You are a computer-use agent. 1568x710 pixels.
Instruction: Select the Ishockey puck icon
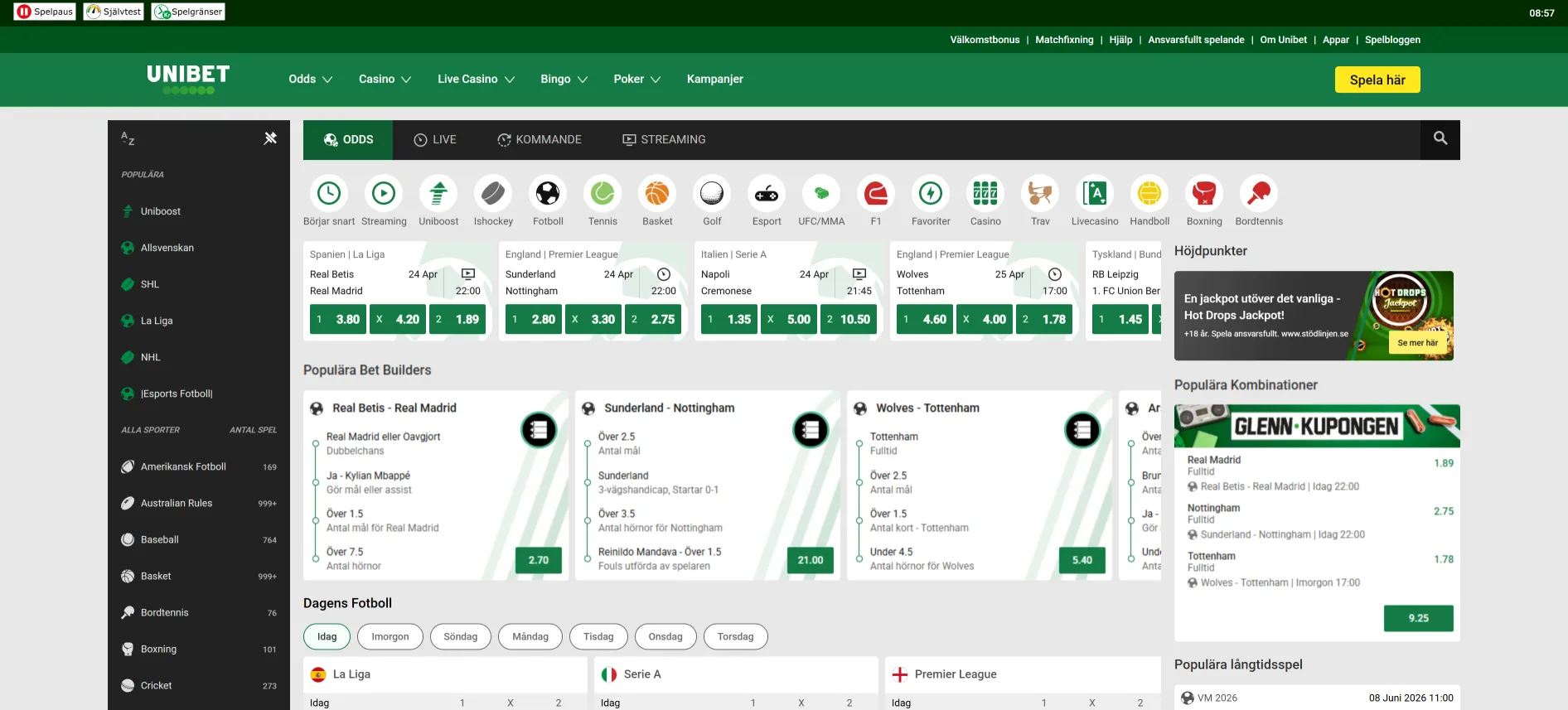493,193
